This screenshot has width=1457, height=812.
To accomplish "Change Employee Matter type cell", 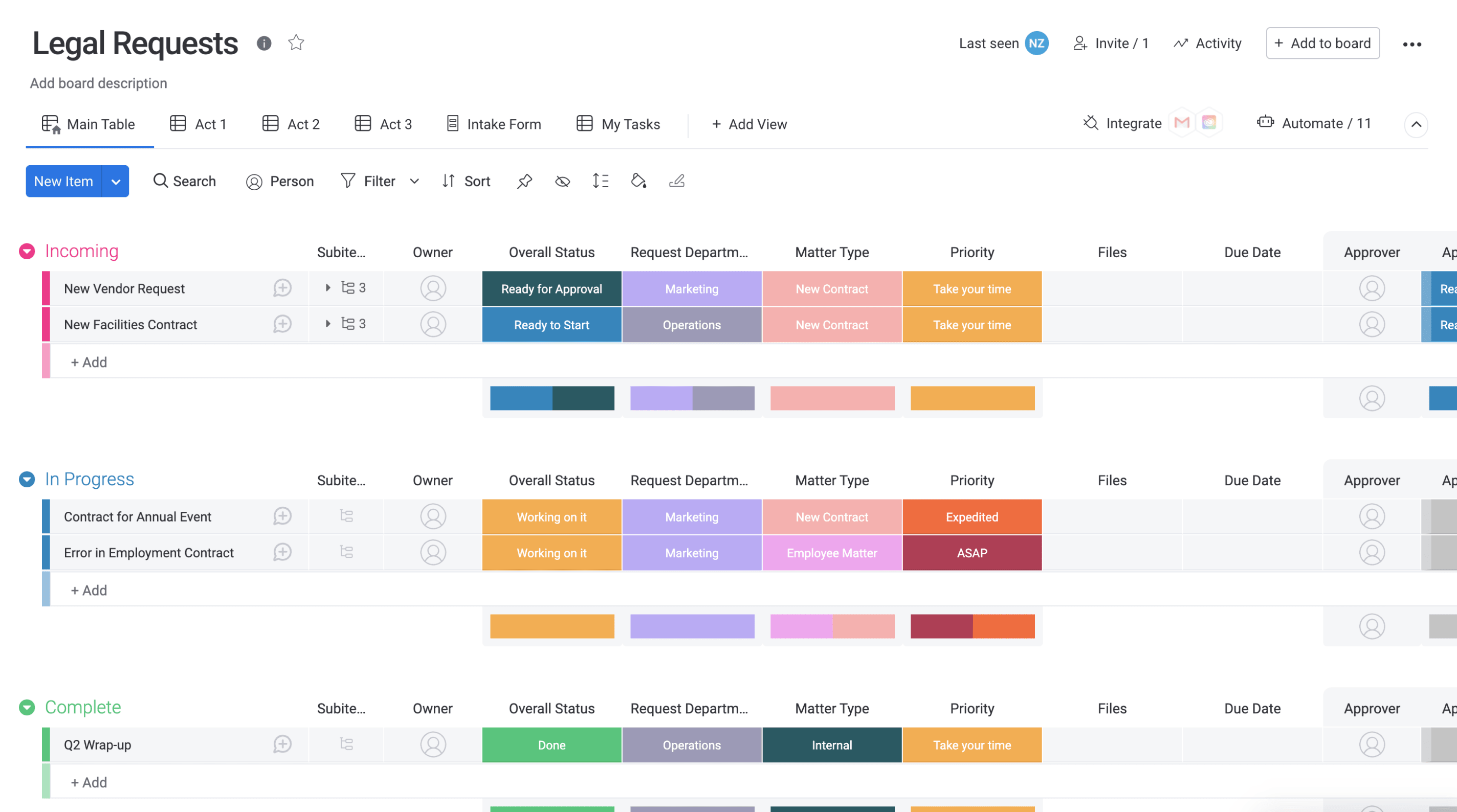I will 831,553.
